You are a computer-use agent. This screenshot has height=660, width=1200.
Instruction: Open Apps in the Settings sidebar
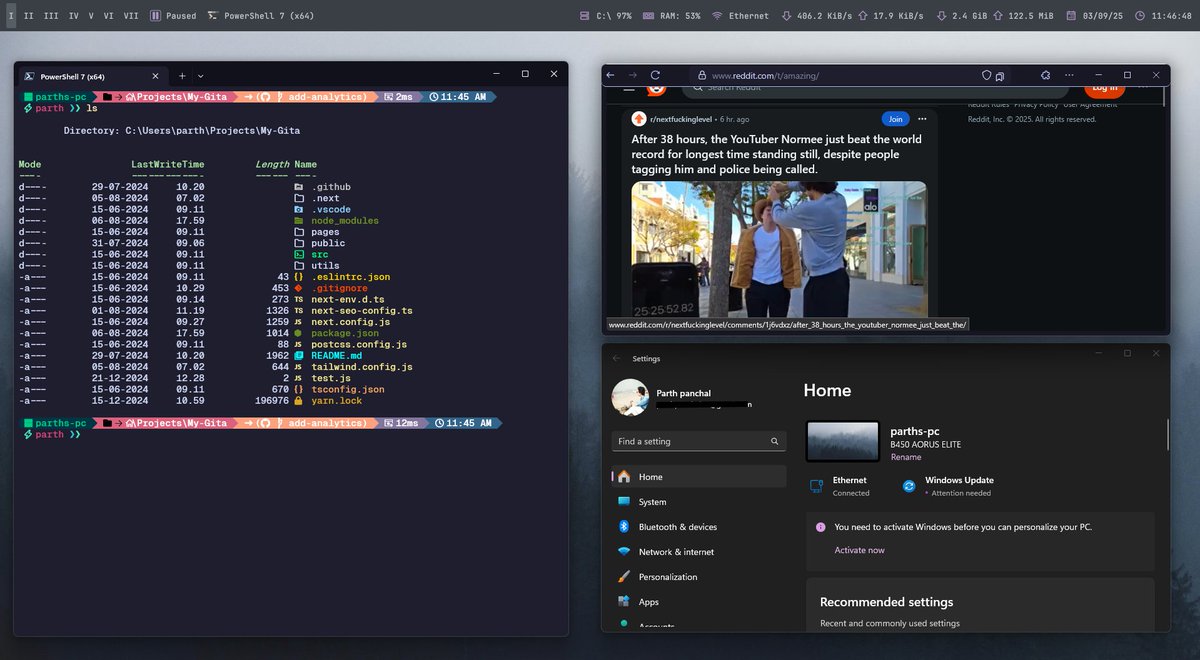click(x=699, y=602)
